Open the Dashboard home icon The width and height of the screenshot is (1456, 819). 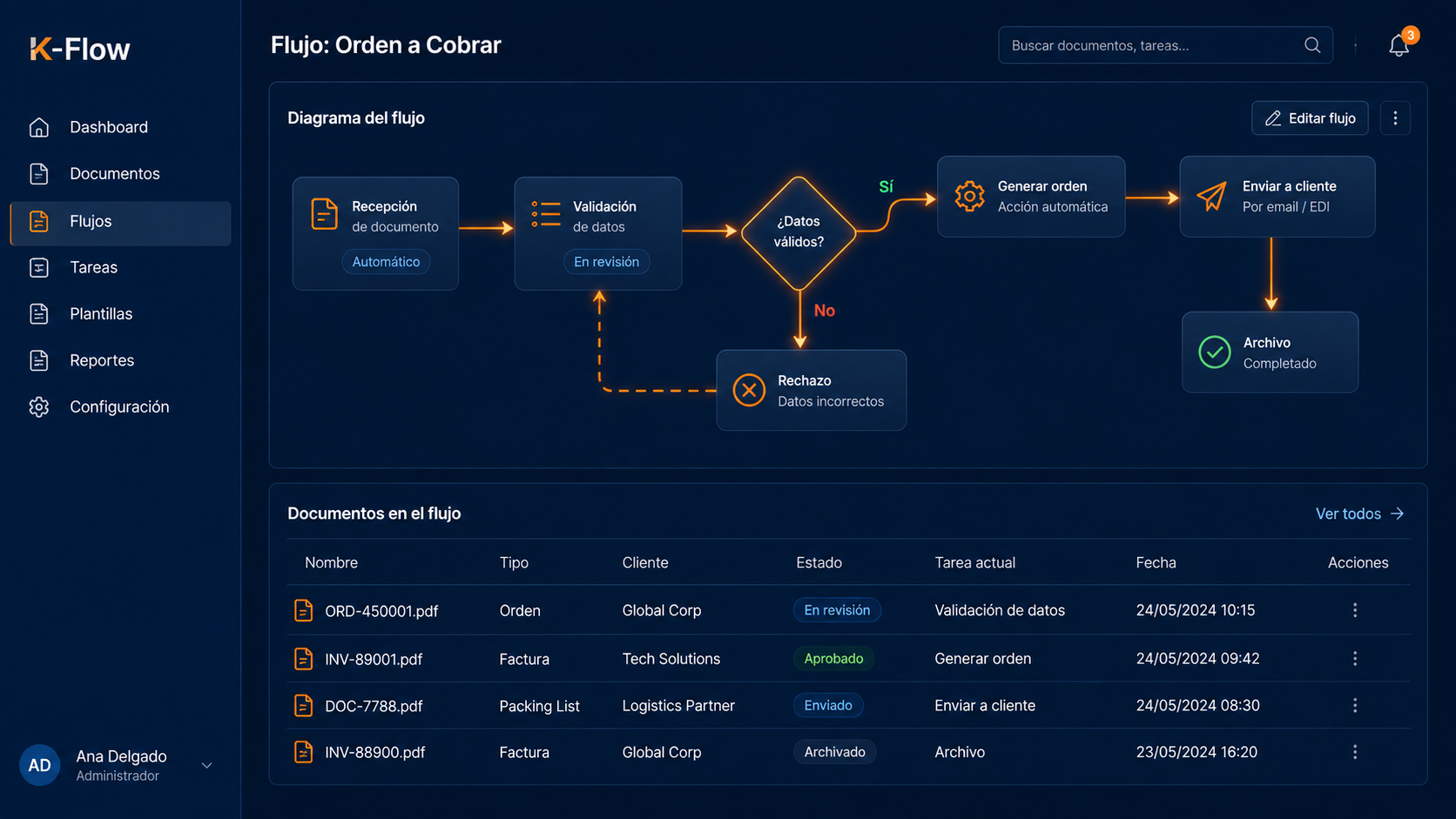click(39, 127)
